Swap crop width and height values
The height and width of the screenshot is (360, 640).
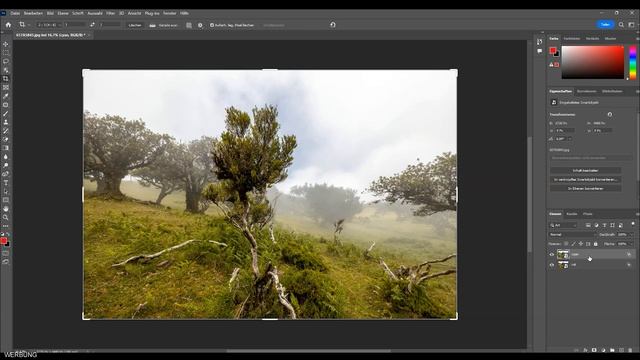pyautogui.click(x=93, y=25)
